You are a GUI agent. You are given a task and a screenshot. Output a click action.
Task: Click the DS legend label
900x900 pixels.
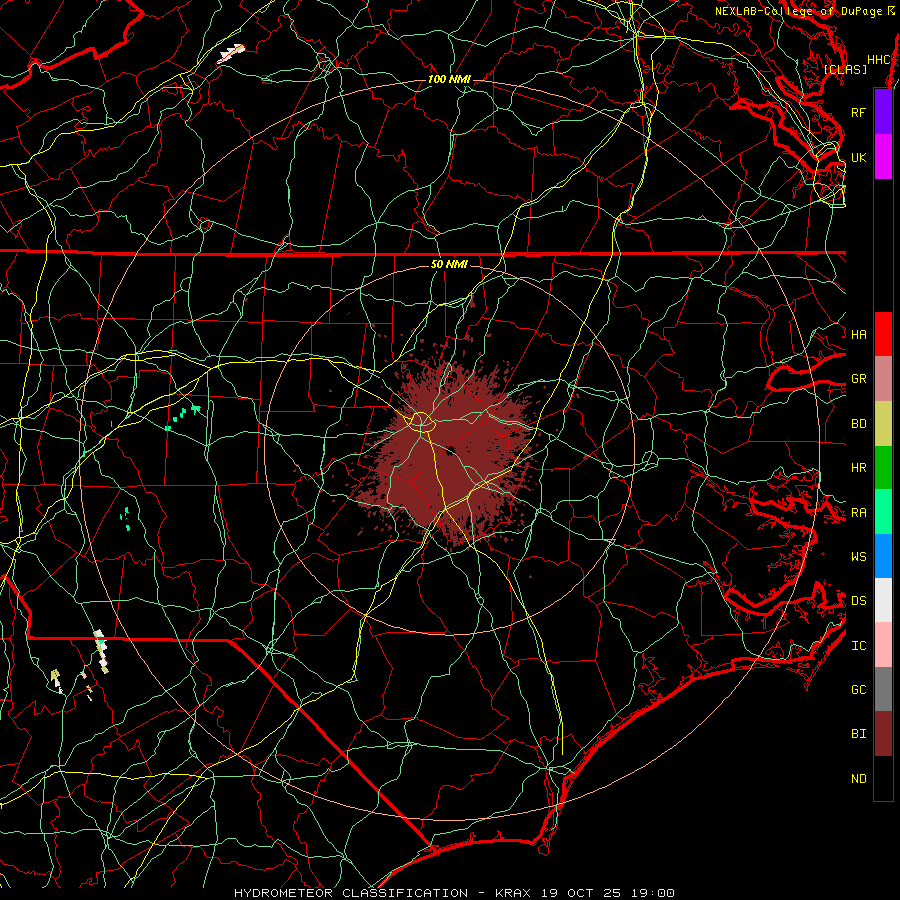(858, 601)
